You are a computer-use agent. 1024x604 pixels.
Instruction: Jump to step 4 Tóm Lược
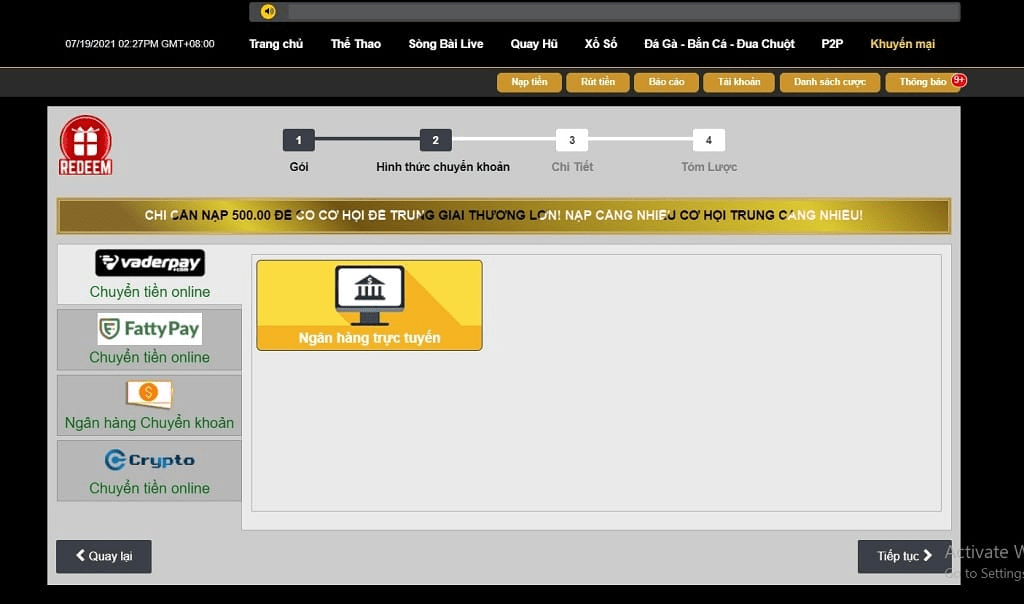708,141
